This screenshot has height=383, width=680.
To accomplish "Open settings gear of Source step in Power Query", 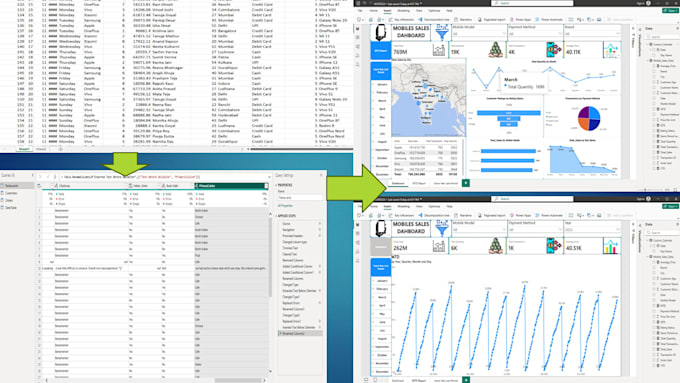I will point(320,224).
